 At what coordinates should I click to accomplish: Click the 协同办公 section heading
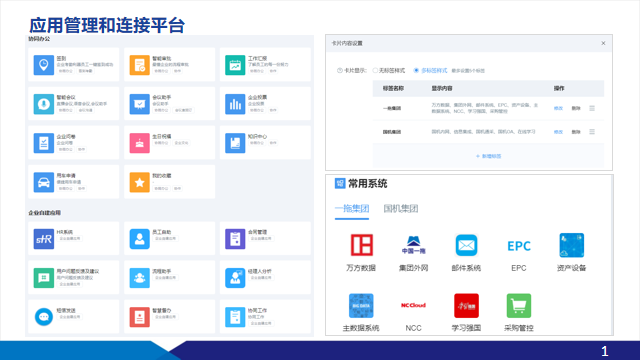[39, 39]
